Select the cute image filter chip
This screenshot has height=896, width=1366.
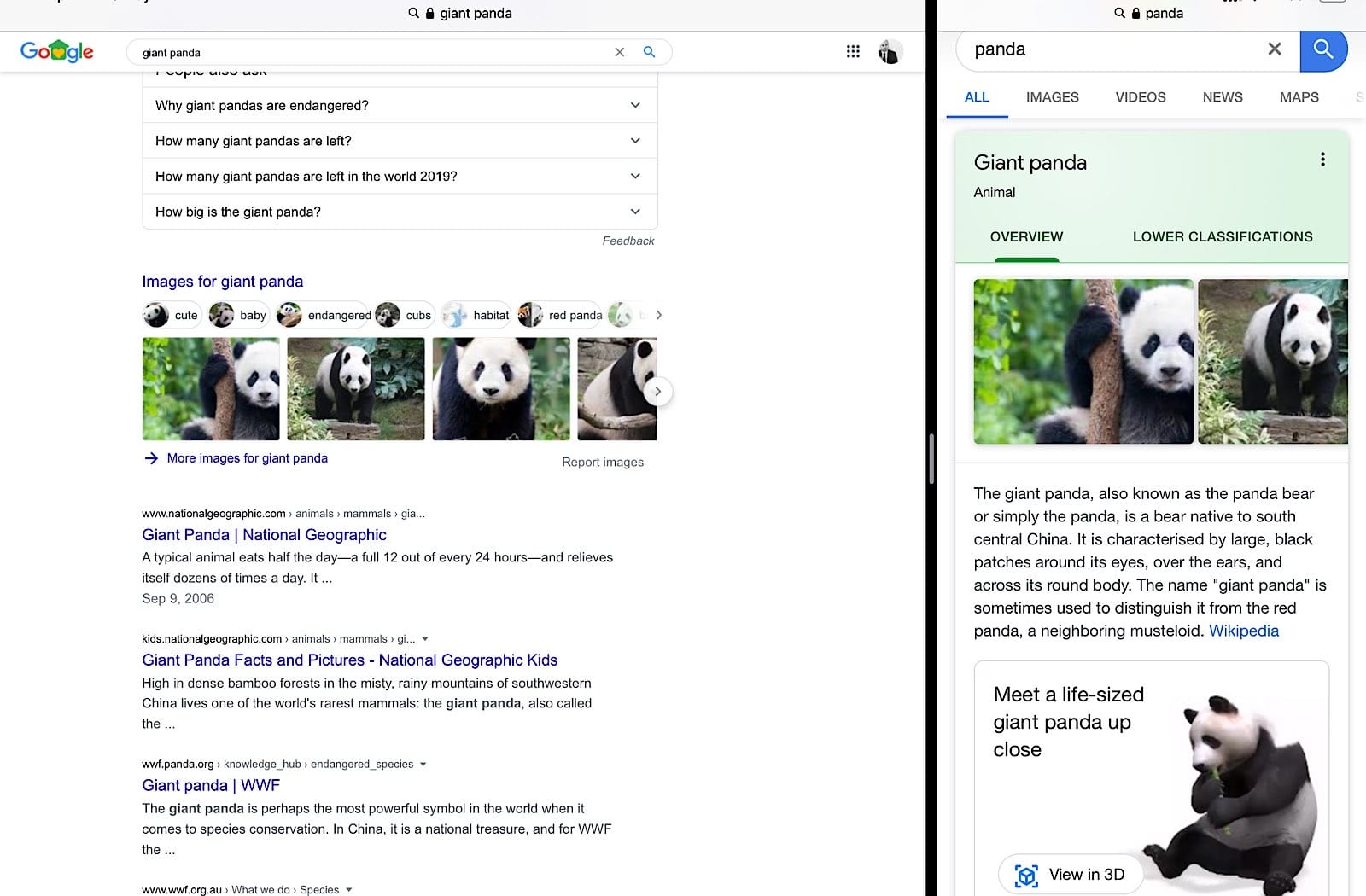coord(172,315)
